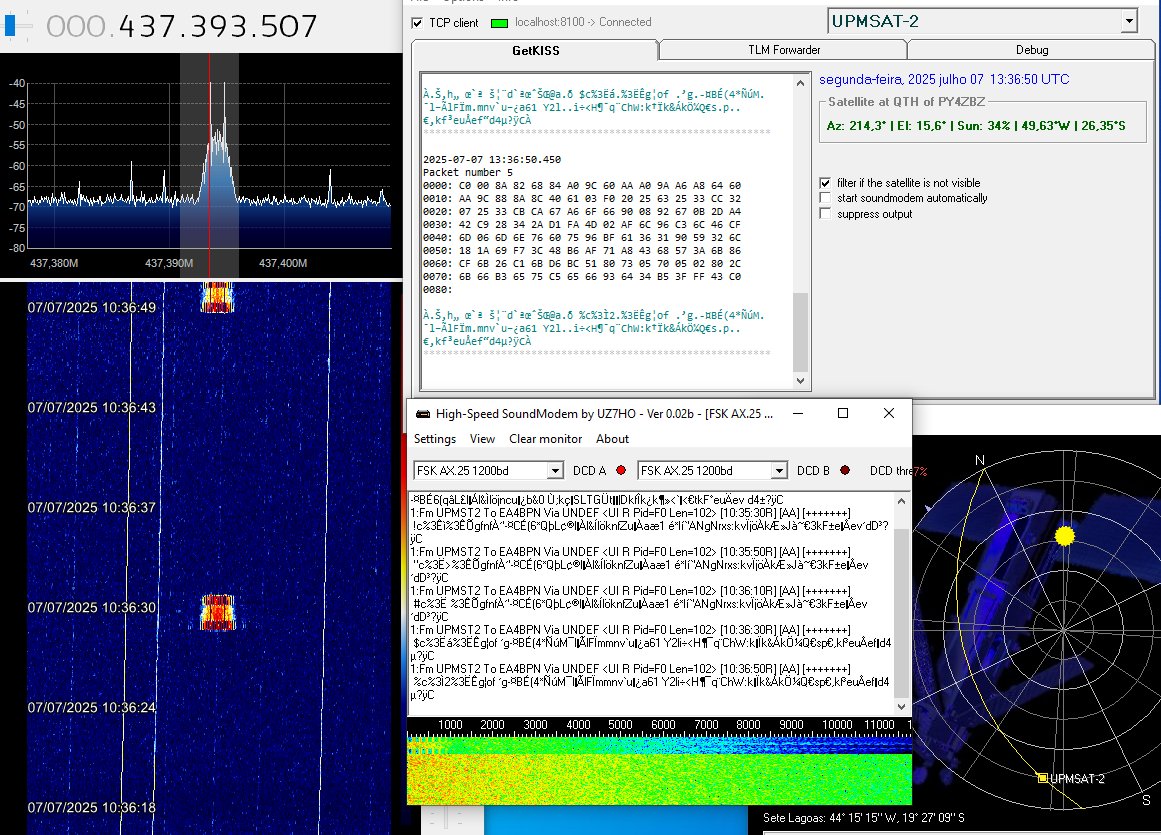Image resolution: width=1161 pixels, height=835 pixels.
Task: Disable TCP client checkbox
Action: pyautogui.click(x=419, y=22)
